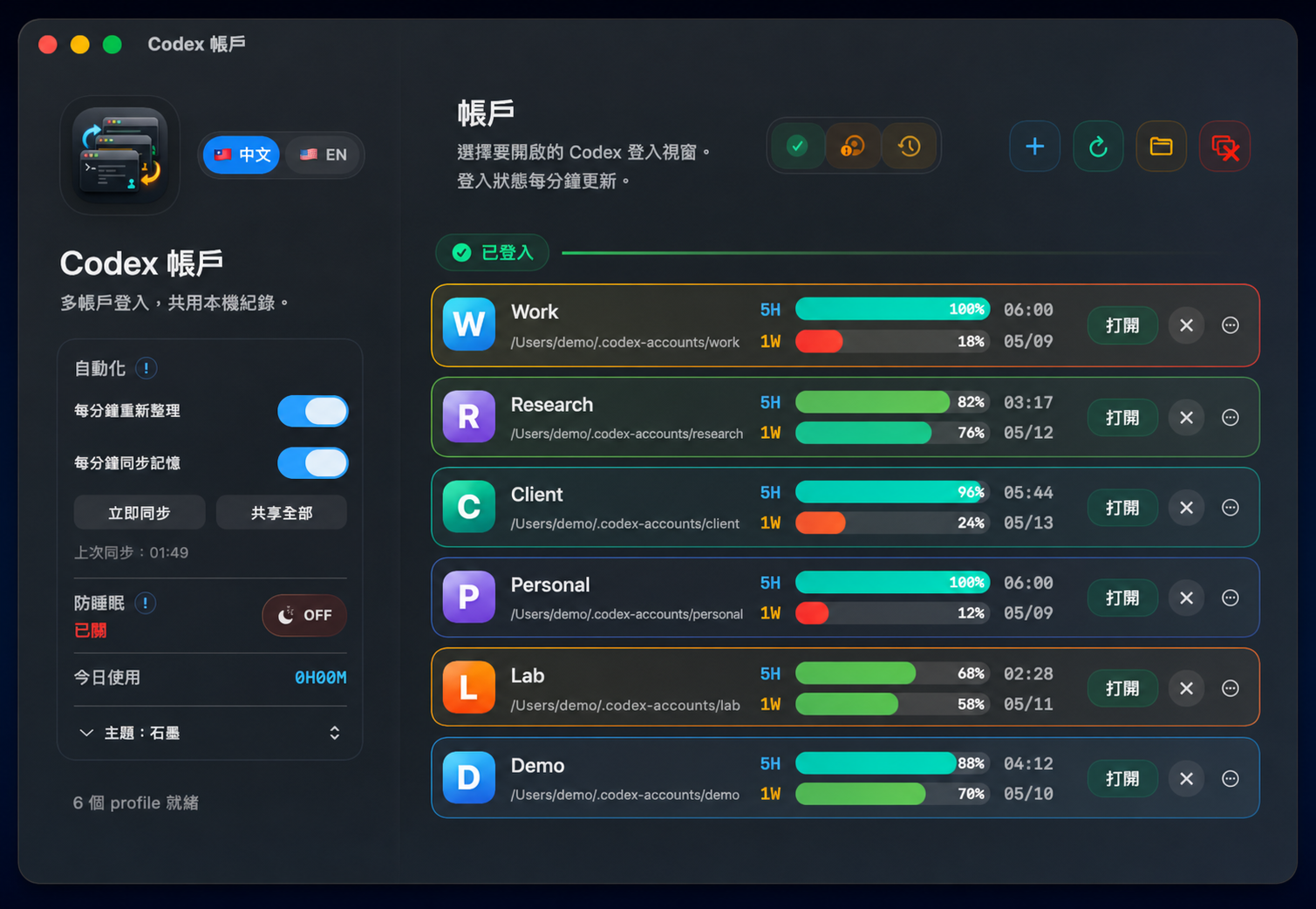The image size is (1316, 909).
Task: Click 立即同步 button
Action: click(140, 513)
